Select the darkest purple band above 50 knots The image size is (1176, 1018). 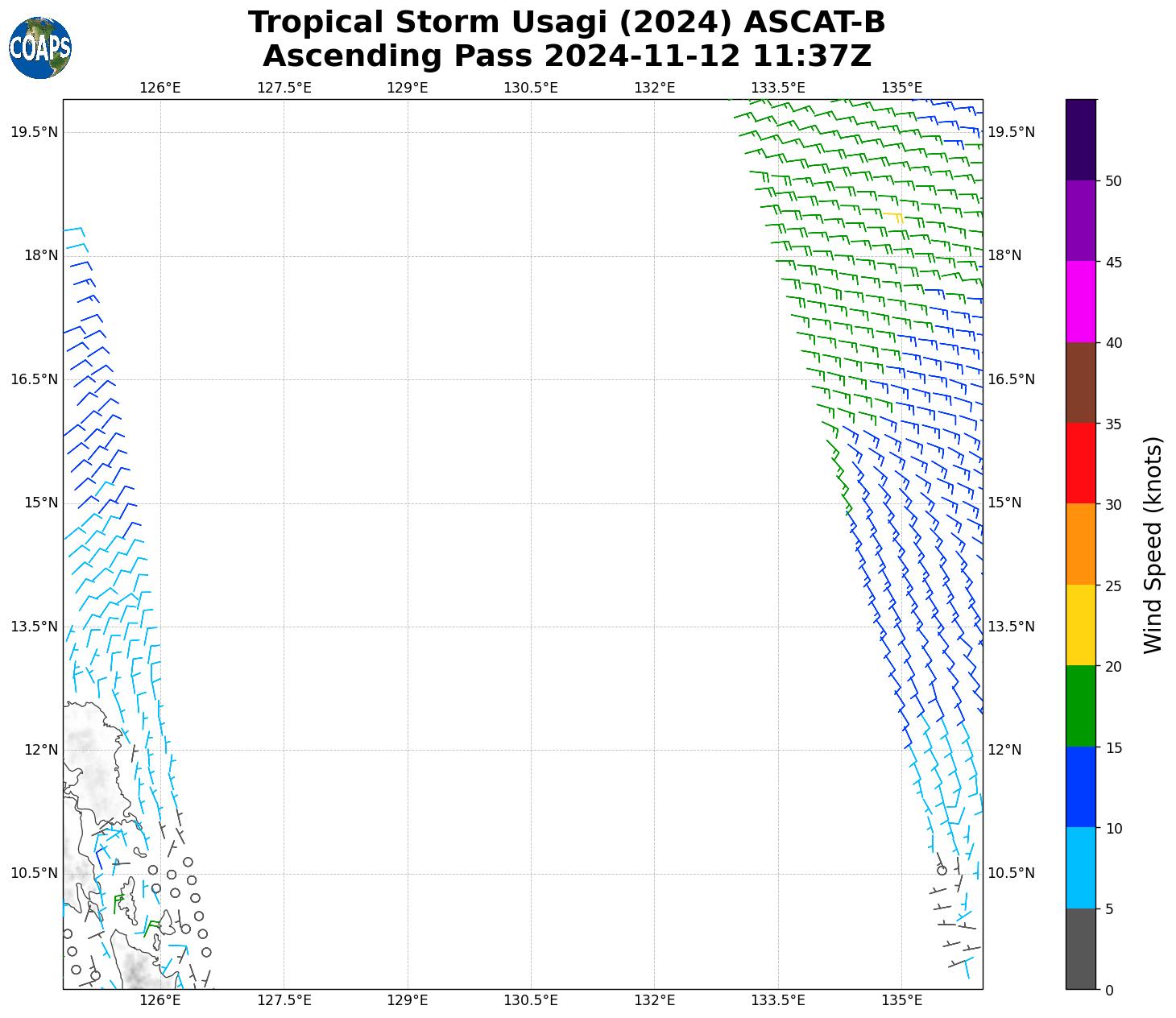[x=1080, y=139]
